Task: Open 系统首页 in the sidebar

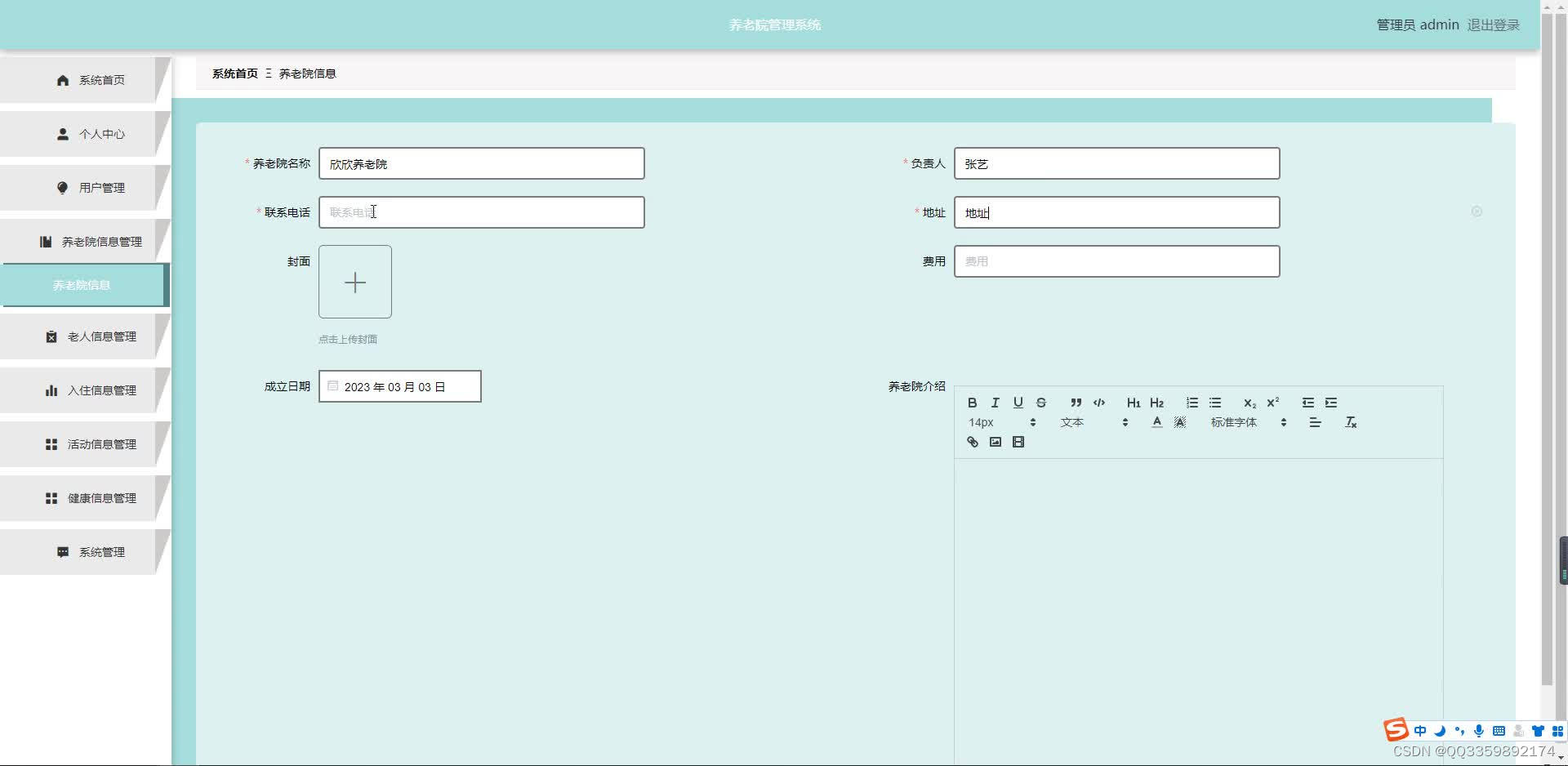Action: [85, 80]
